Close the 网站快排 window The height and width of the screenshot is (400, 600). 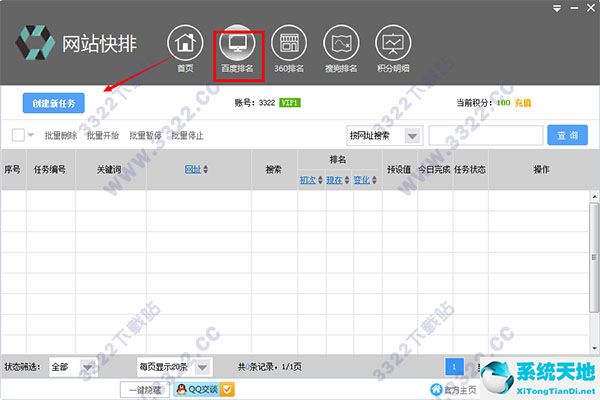coord(591,8)
